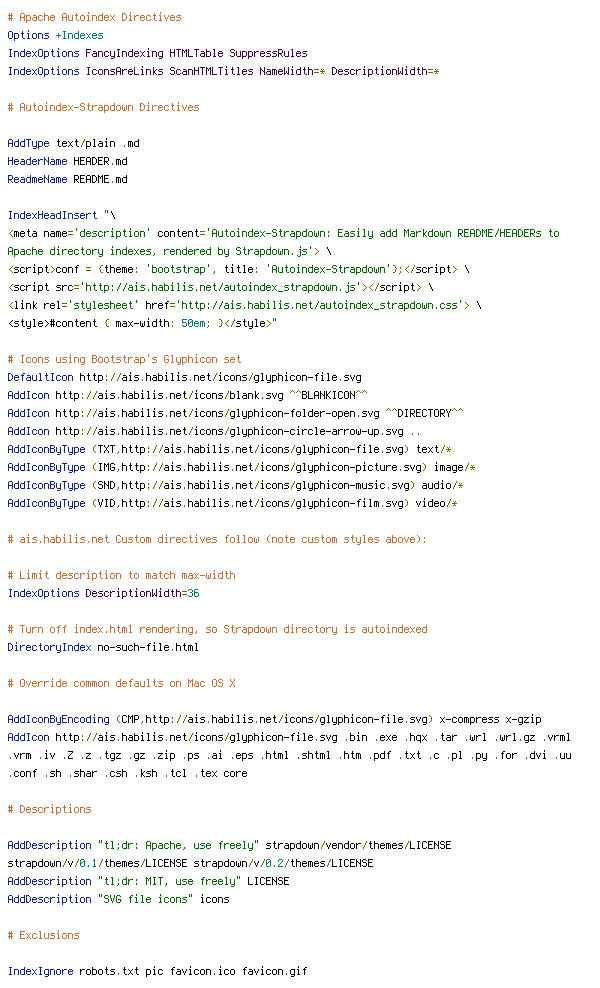
Task: Click the 'DefaultIcon' glyphicon-file.svg line
Action: click(x=185, y=377)
